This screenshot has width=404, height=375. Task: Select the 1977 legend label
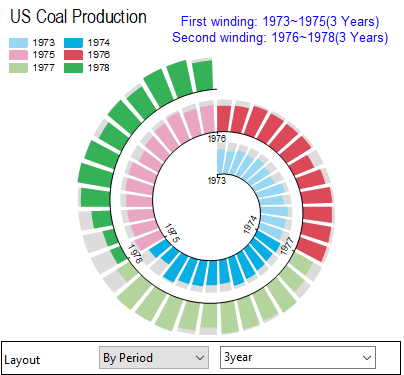[44, 68]
